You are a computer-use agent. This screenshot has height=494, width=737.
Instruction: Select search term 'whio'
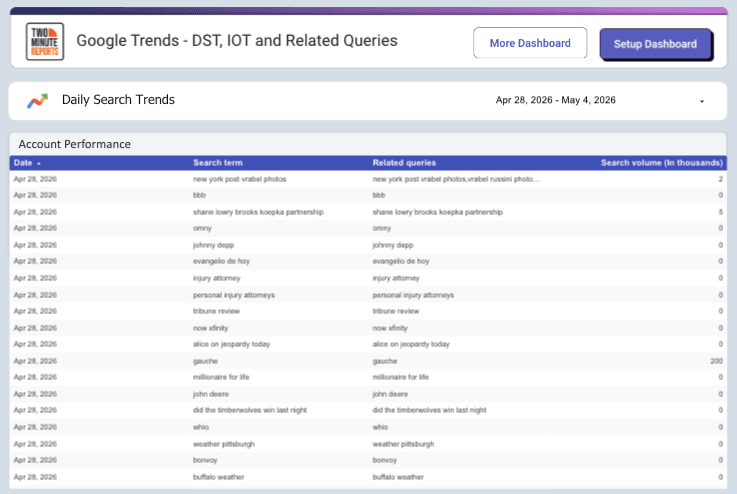pyautogui.click(x=201, y=426)
